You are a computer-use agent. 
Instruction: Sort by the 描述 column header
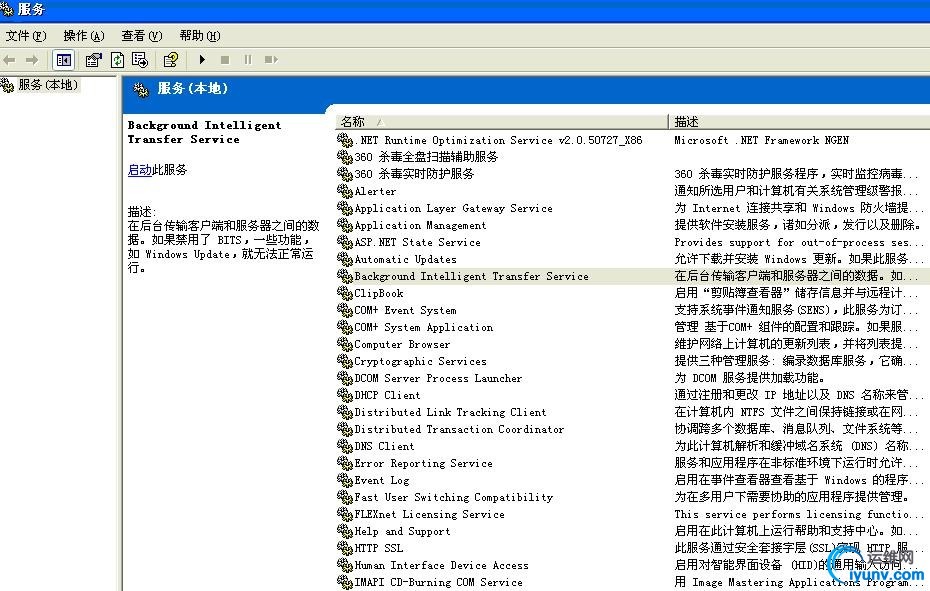[x=799, y=122]
